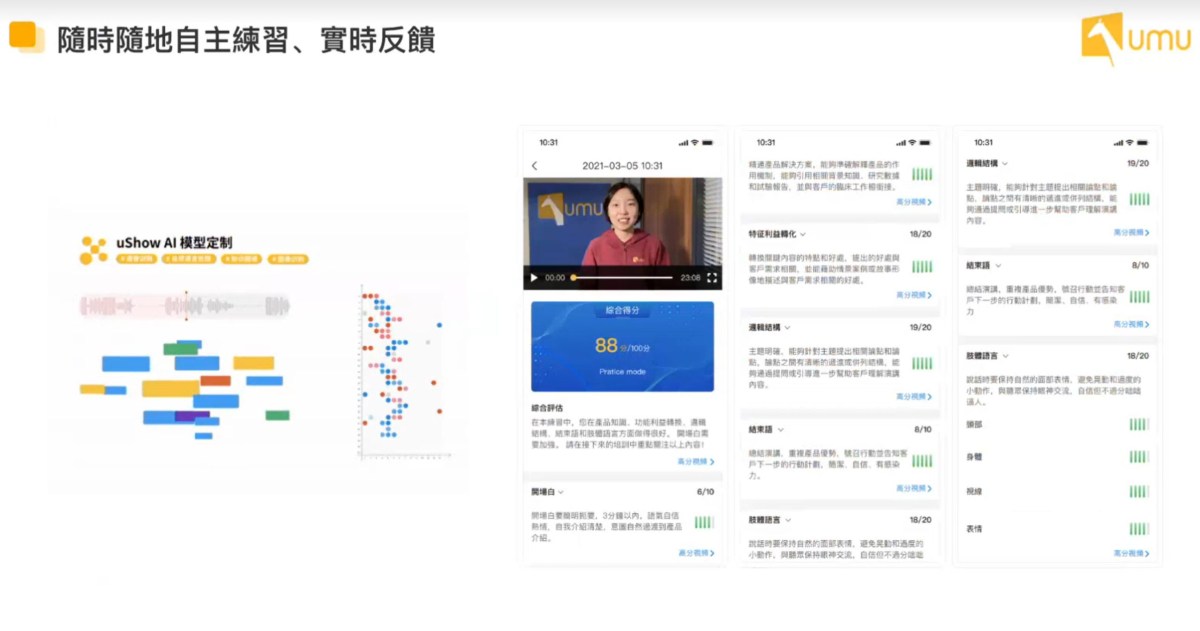Click the 23:08 video duration
The height and width of the screenshot is (631, 1200).
tap(690, 278)
